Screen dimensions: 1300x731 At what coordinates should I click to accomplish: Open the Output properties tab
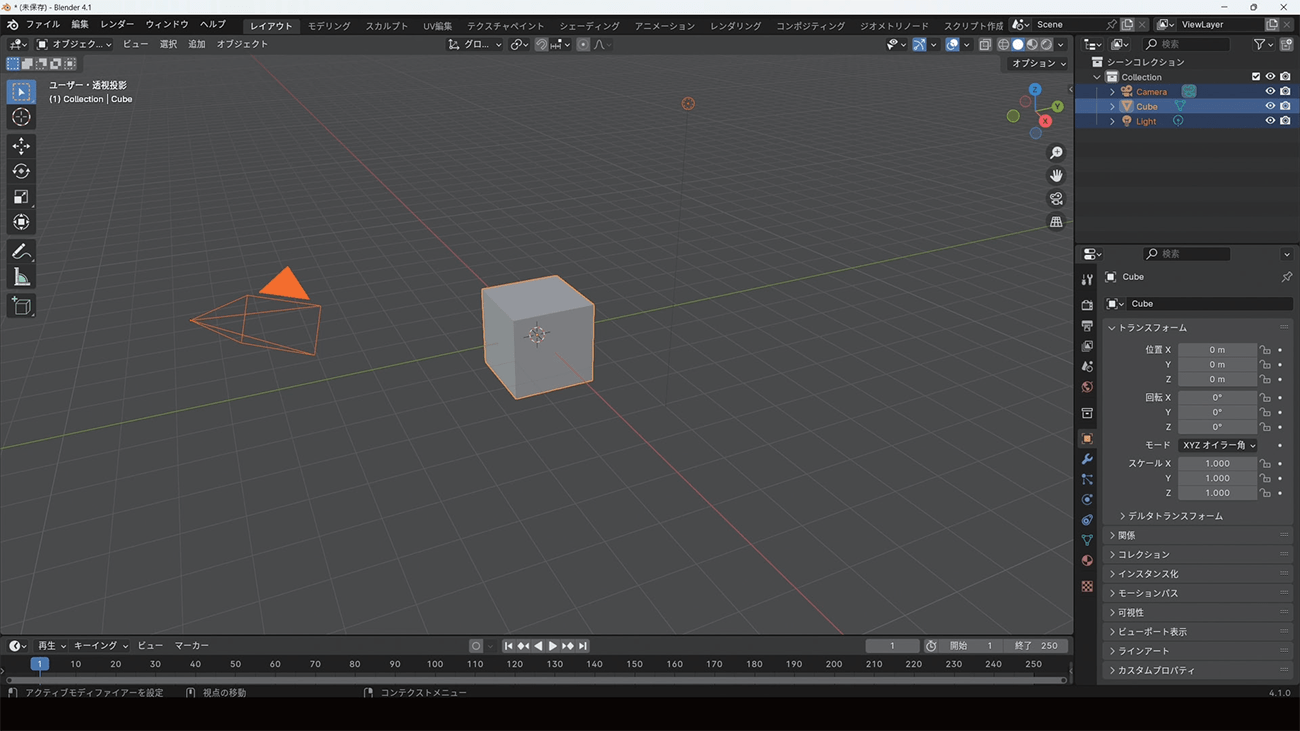(x=1087, y=326)
